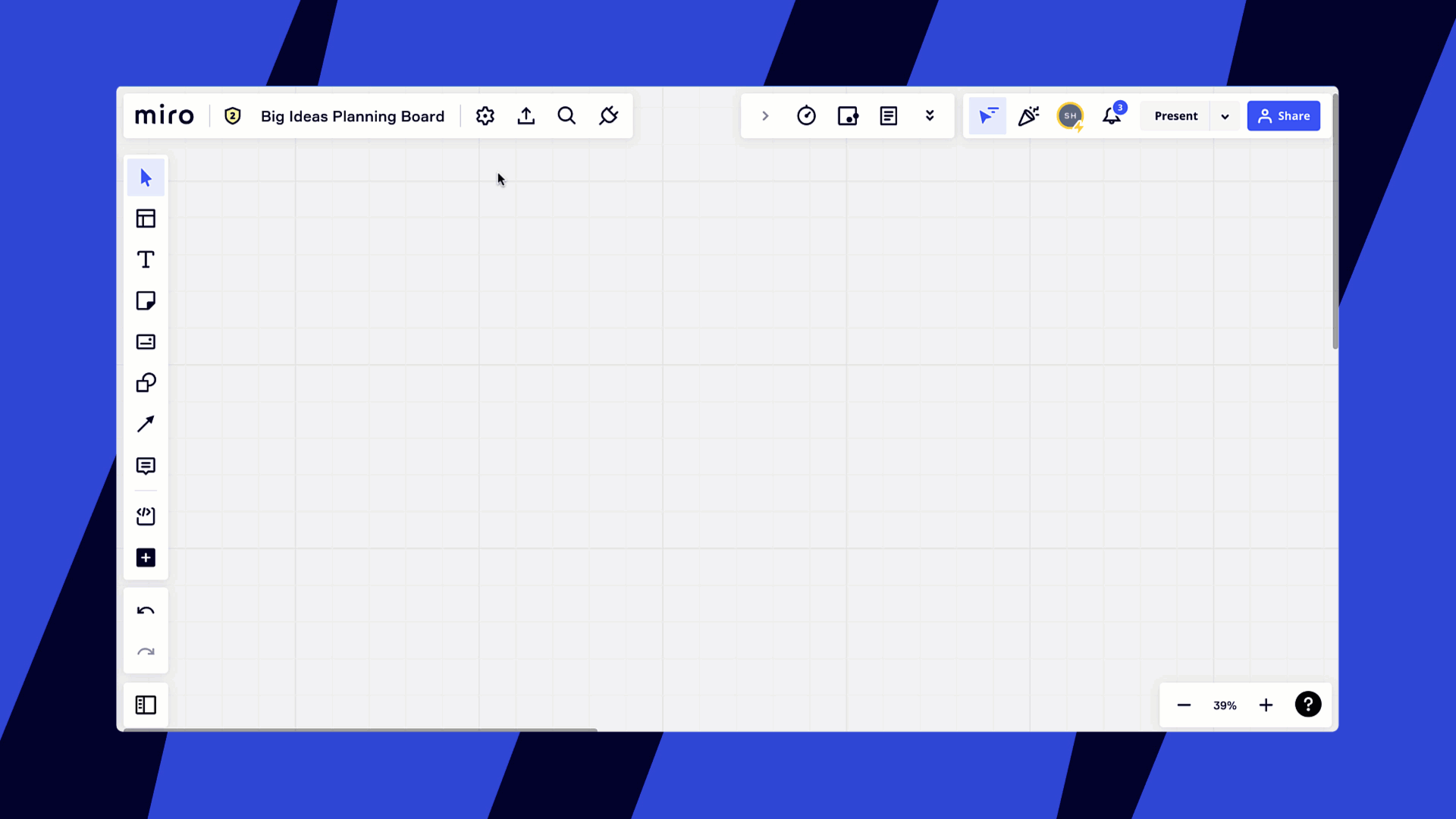Open the Notes panel icon

pyautogui.click(x=888, y=116)
